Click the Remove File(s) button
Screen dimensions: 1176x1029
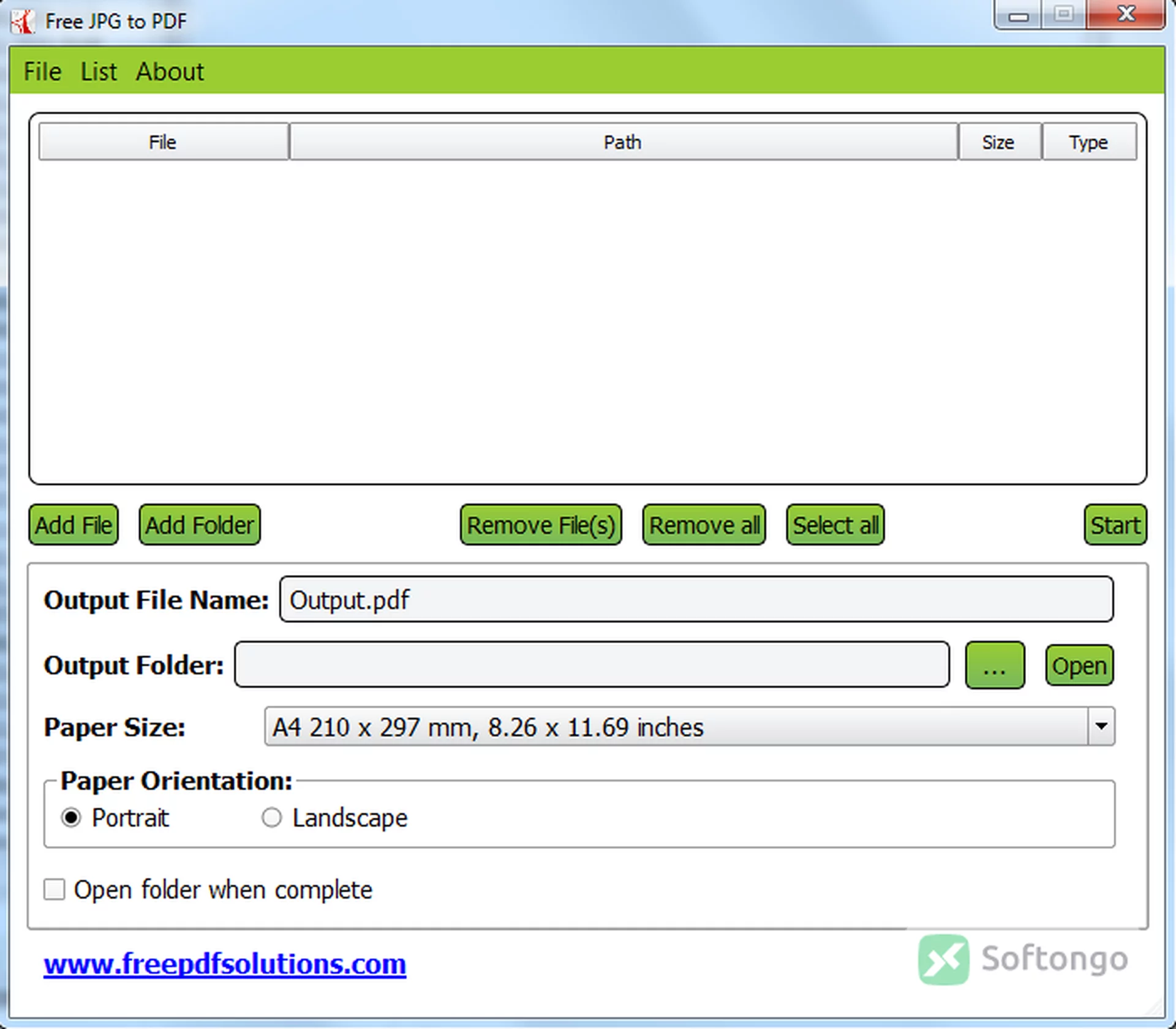(541, 525)
